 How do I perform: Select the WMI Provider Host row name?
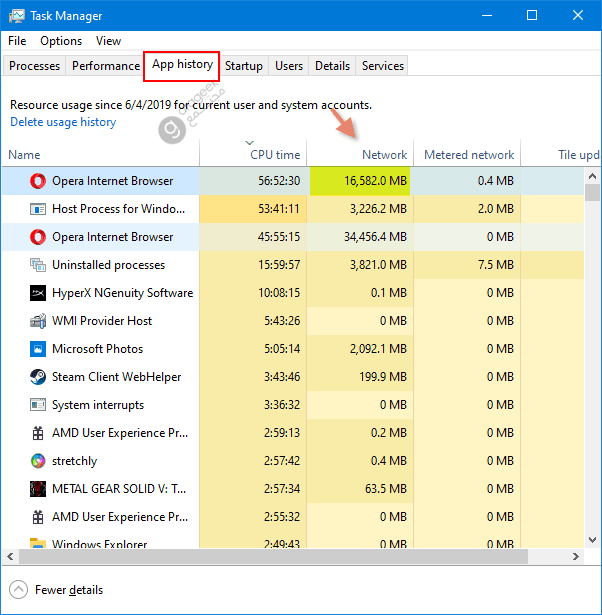(102, 321)
